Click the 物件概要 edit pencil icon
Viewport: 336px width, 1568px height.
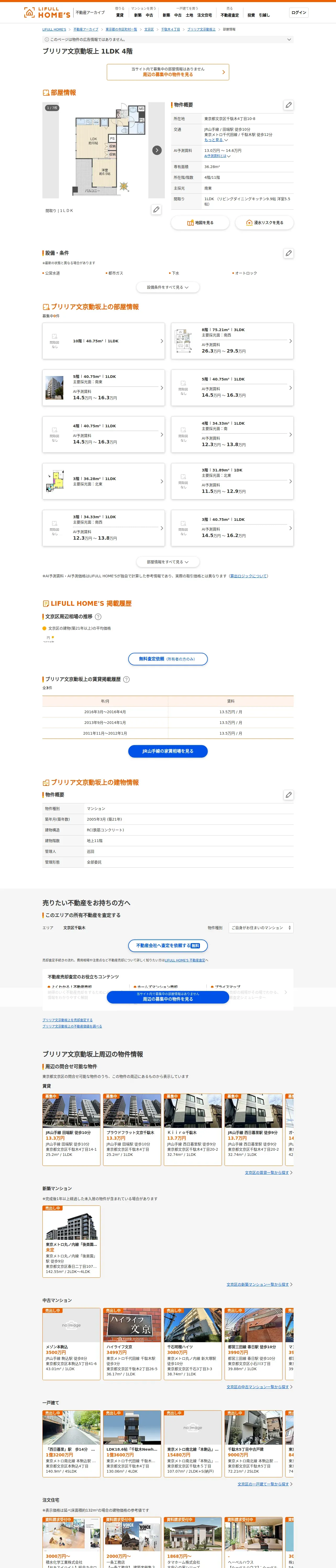coord(288,105)
